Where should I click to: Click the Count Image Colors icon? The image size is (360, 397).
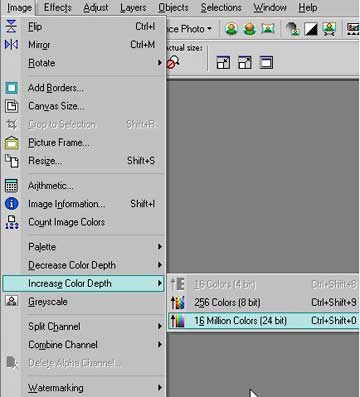pyautogui.click(x=11, y=222)
